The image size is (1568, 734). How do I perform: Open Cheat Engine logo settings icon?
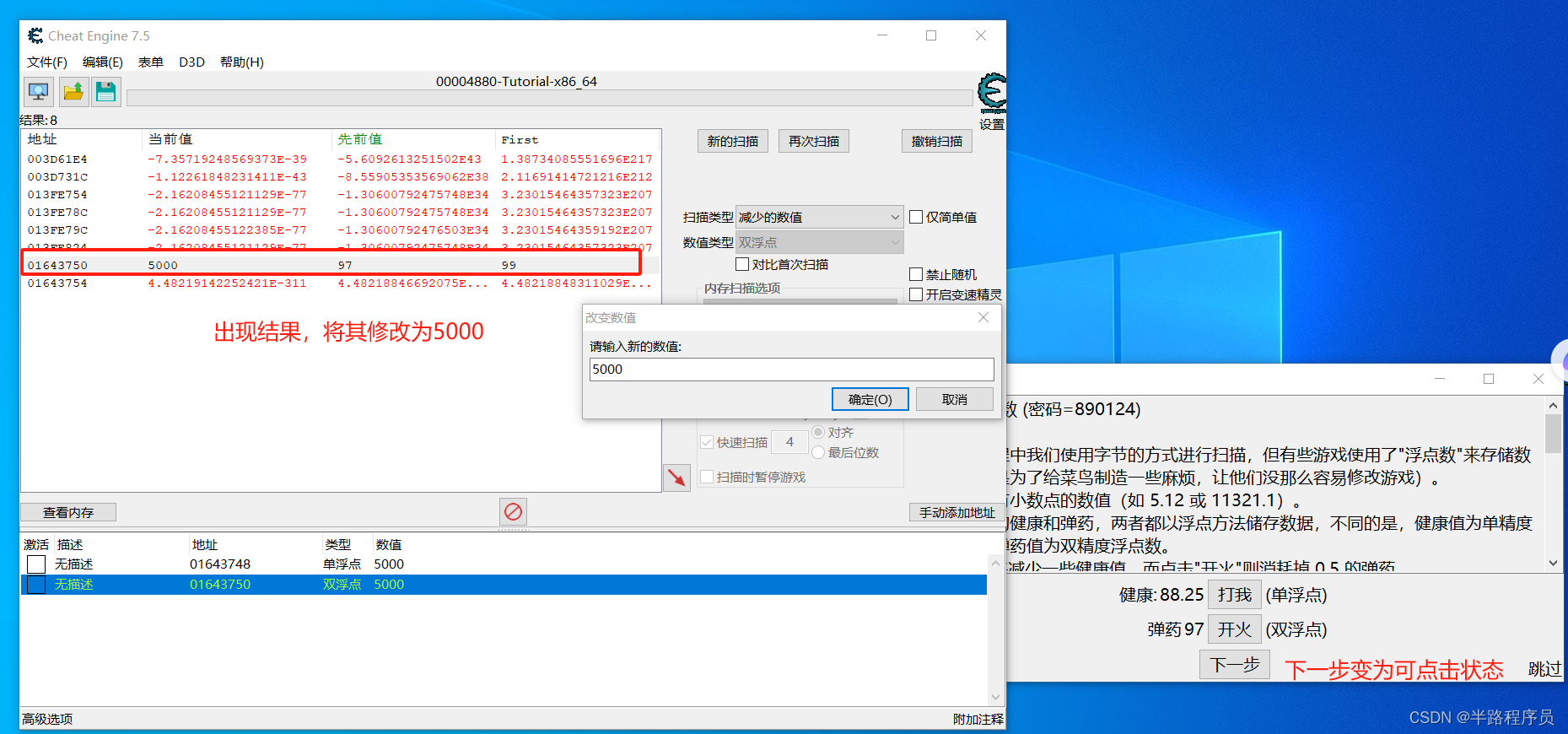coord(992,94)
